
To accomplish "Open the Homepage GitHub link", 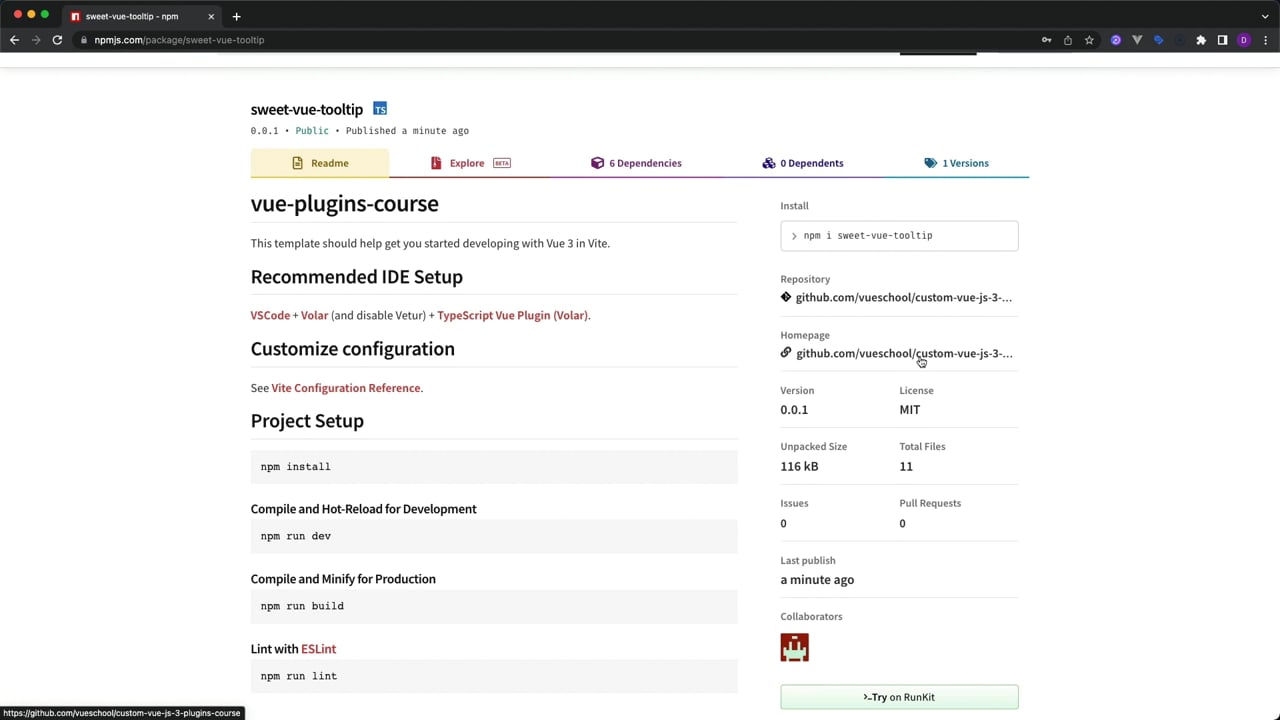I will click(x=904, y=353).
